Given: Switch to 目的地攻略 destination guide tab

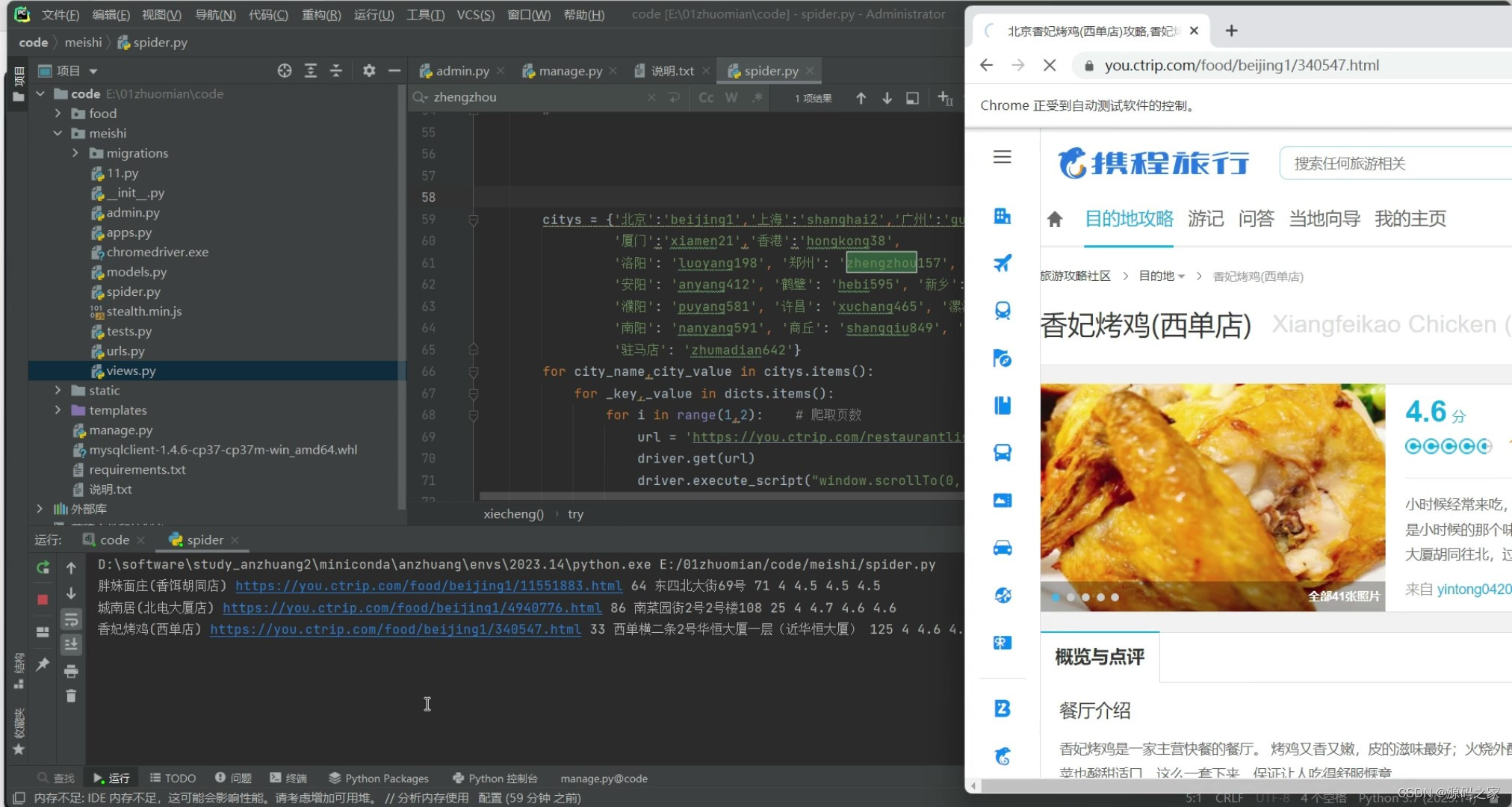Looking at the screenshot, I should pos(1127,218).
